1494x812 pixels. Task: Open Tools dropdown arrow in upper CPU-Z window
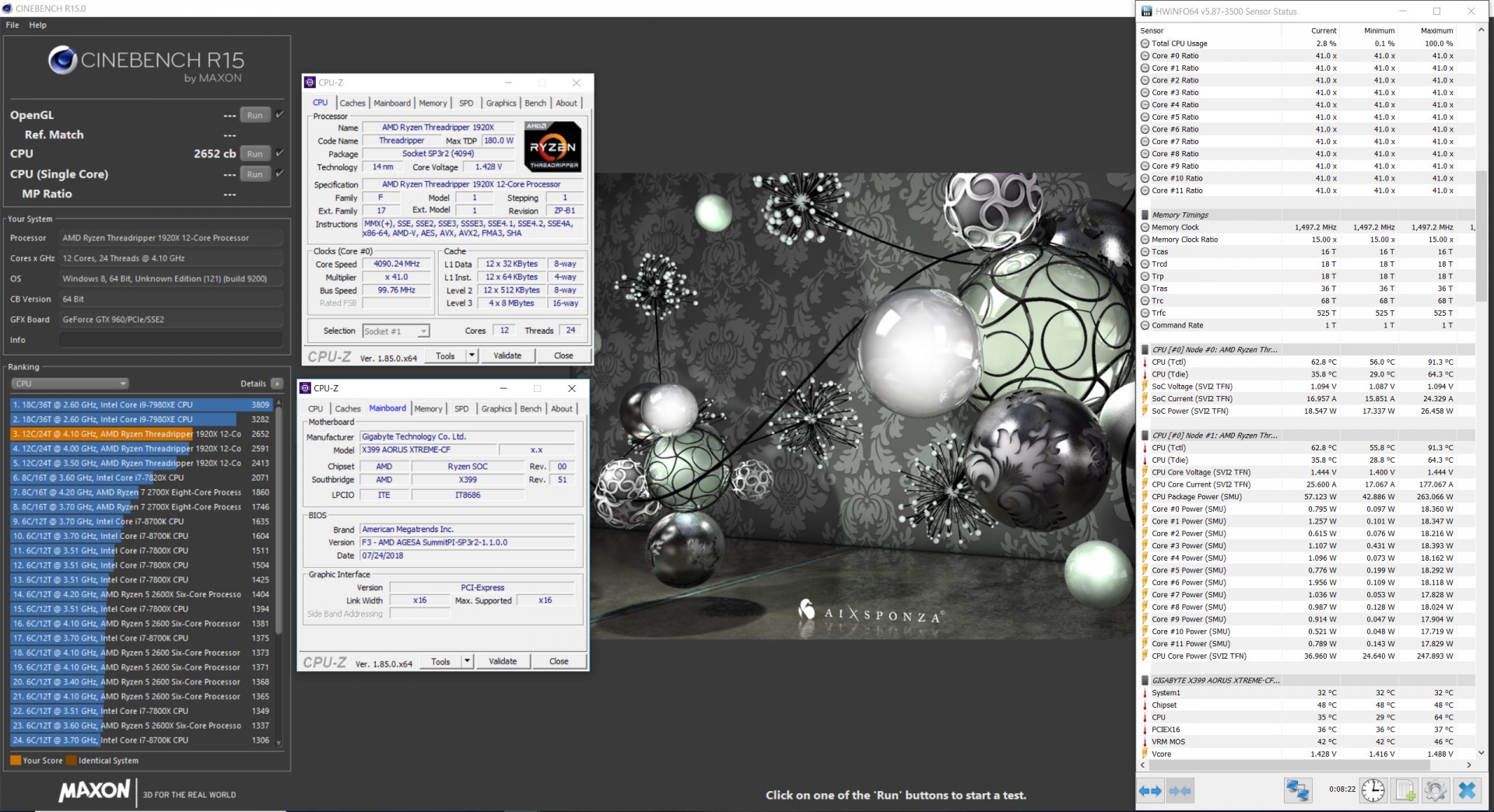471,355
